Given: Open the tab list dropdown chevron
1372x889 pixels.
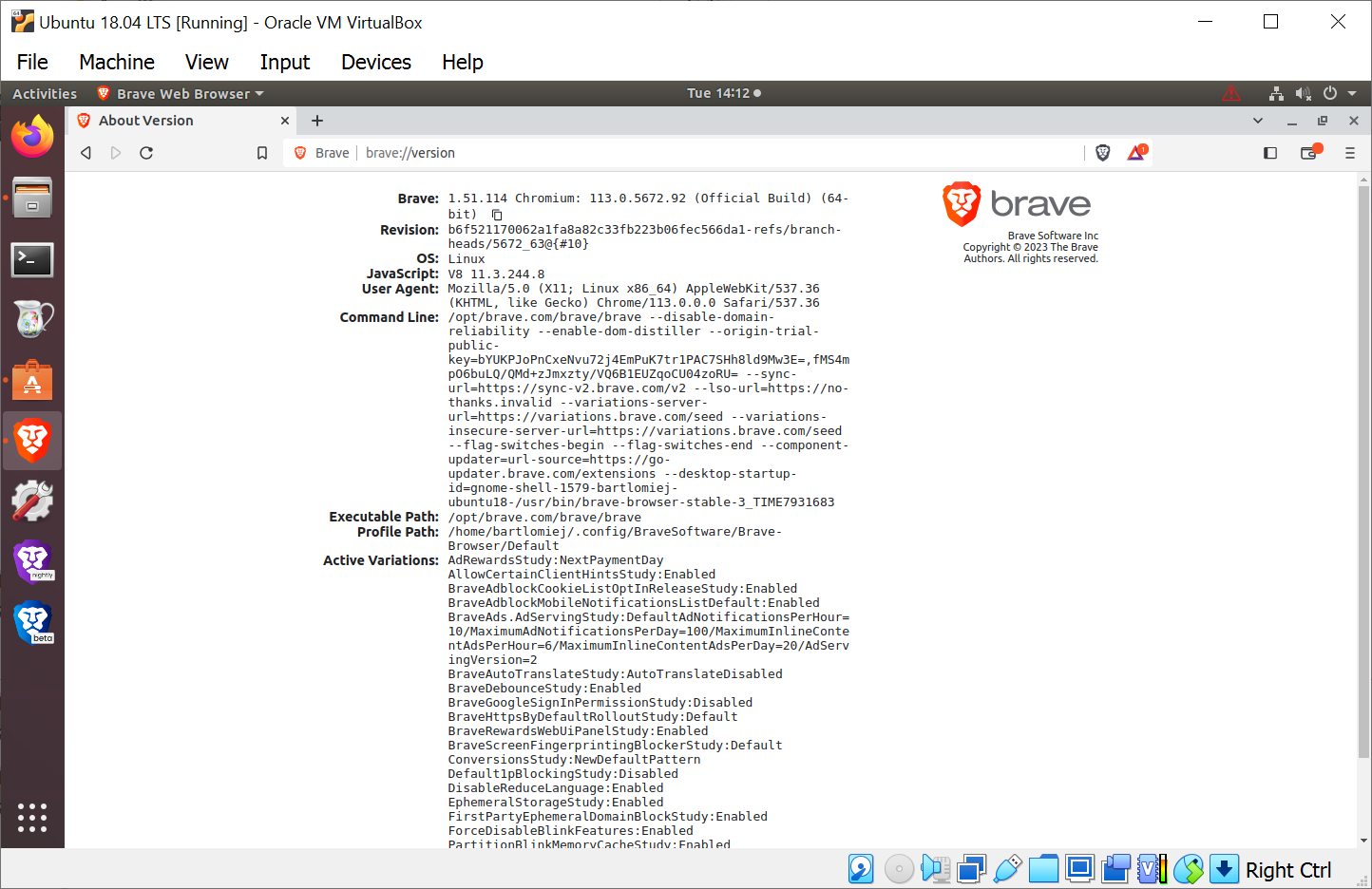Looking at the screenshot, I should click(x=1258, y=121).
